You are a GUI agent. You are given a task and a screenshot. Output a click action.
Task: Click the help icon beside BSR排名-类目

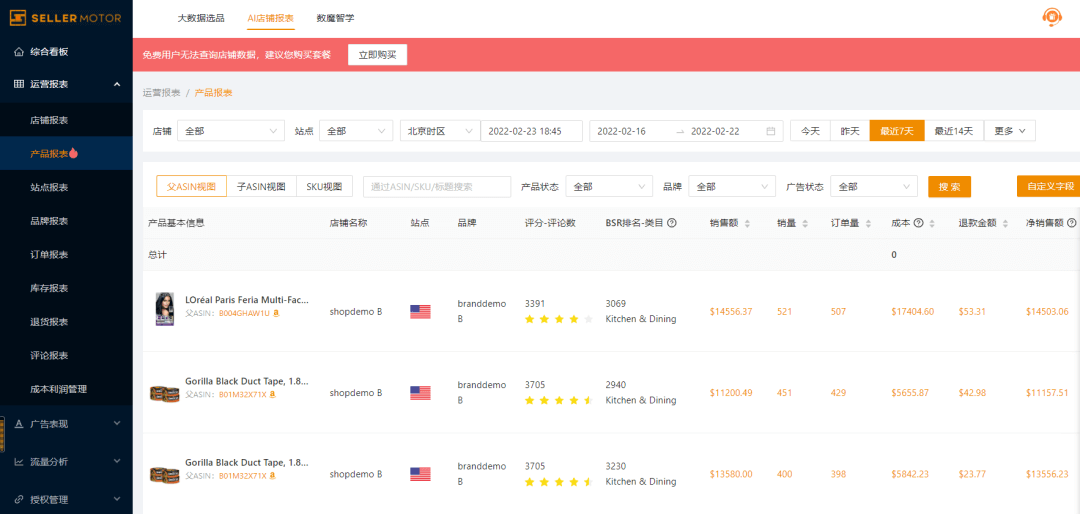[672, 223]
